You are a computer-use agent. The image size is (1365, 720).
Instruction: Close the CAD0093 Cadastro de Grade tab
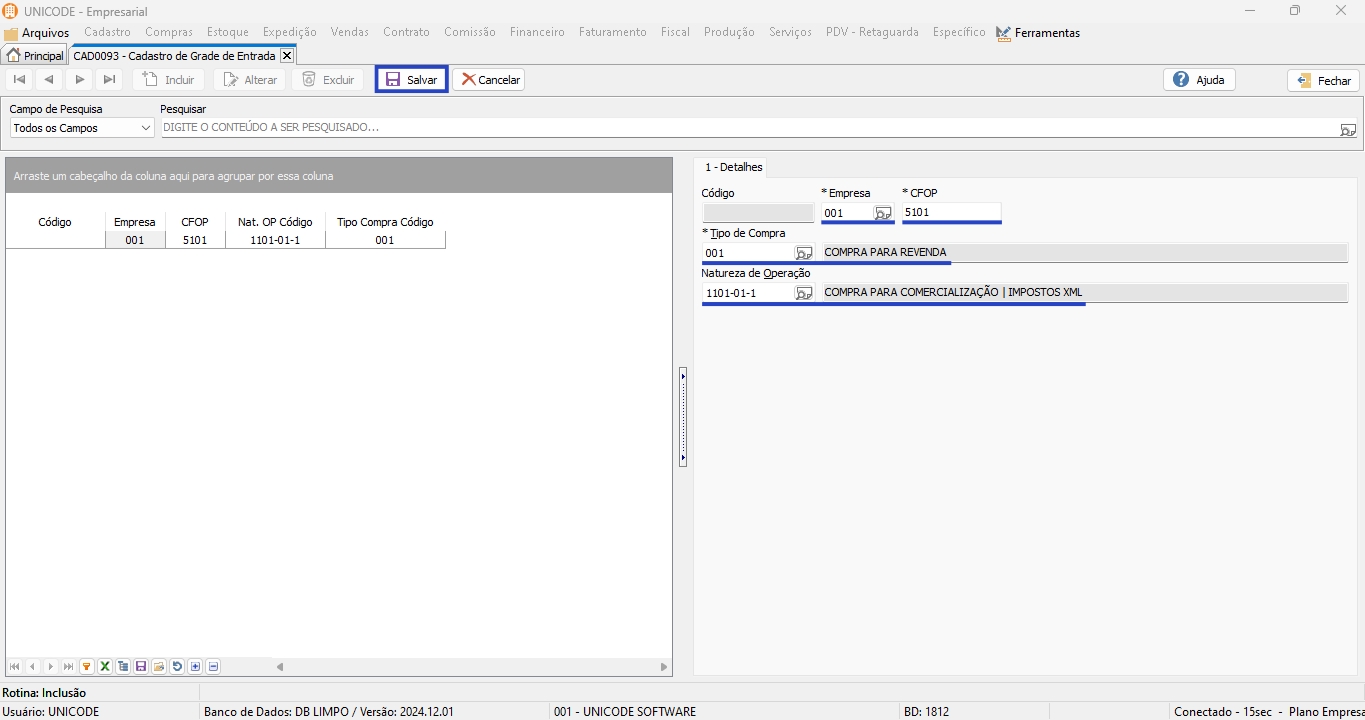pos(287,56)
